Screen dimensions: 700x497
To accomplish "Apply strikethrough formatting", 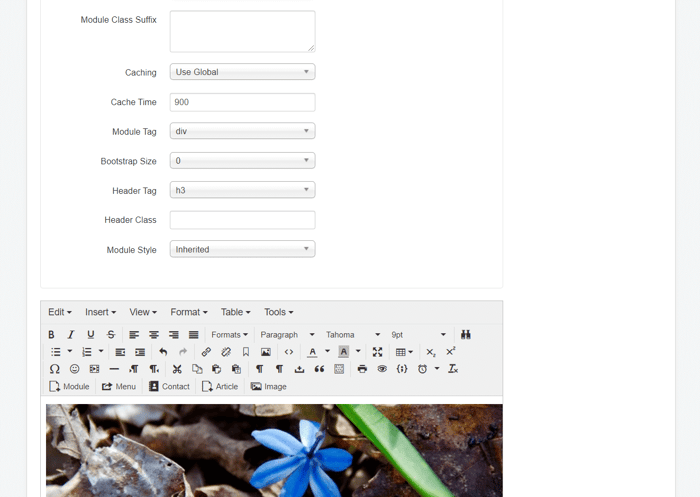I will 111,334.
